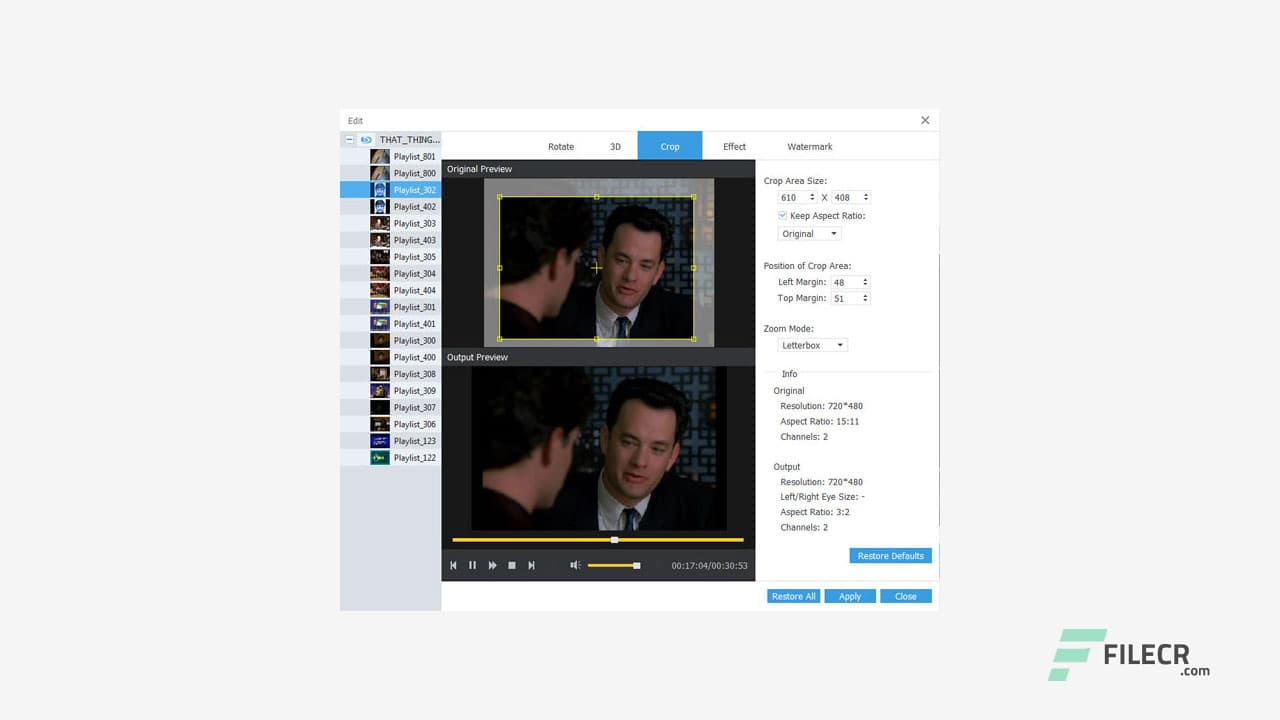Increase crop width with the up stepper

pos(810,194)
